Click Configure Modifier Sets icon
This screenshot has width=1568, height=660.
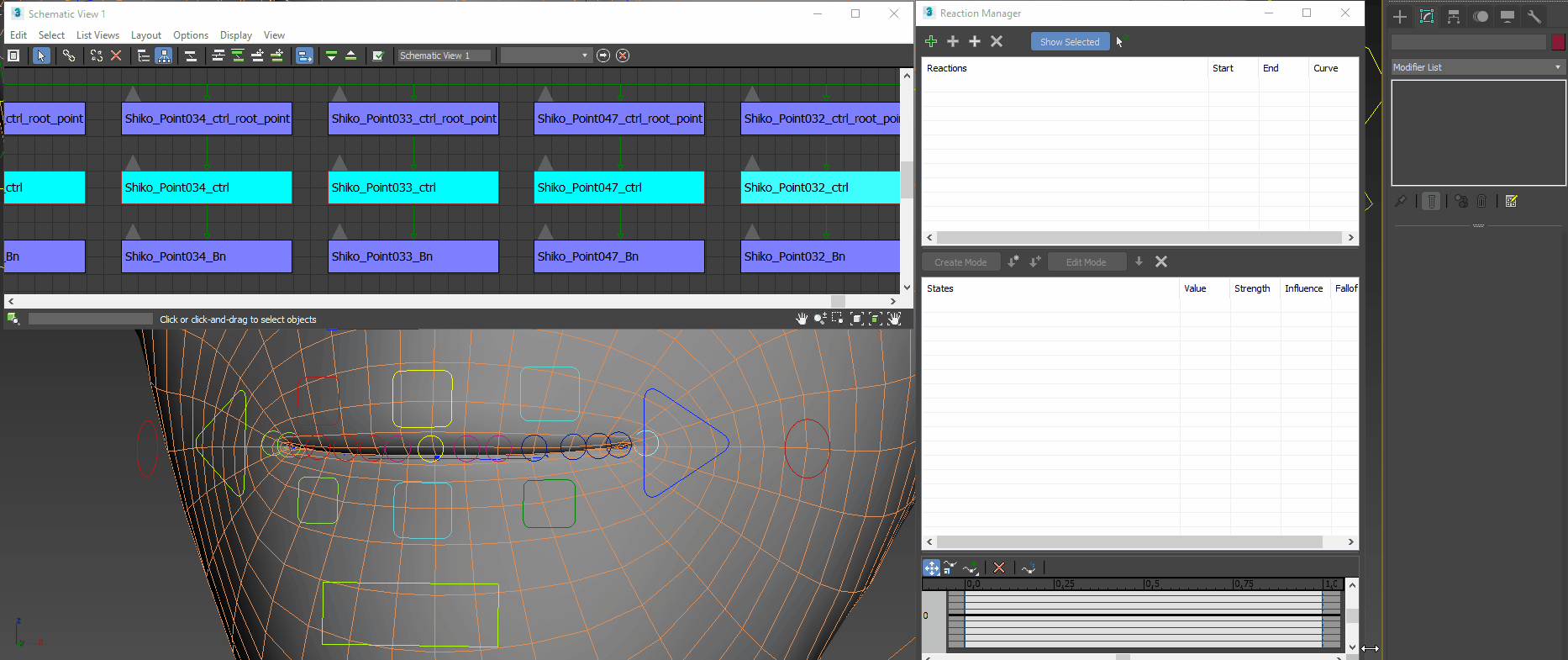(1512, 202)
